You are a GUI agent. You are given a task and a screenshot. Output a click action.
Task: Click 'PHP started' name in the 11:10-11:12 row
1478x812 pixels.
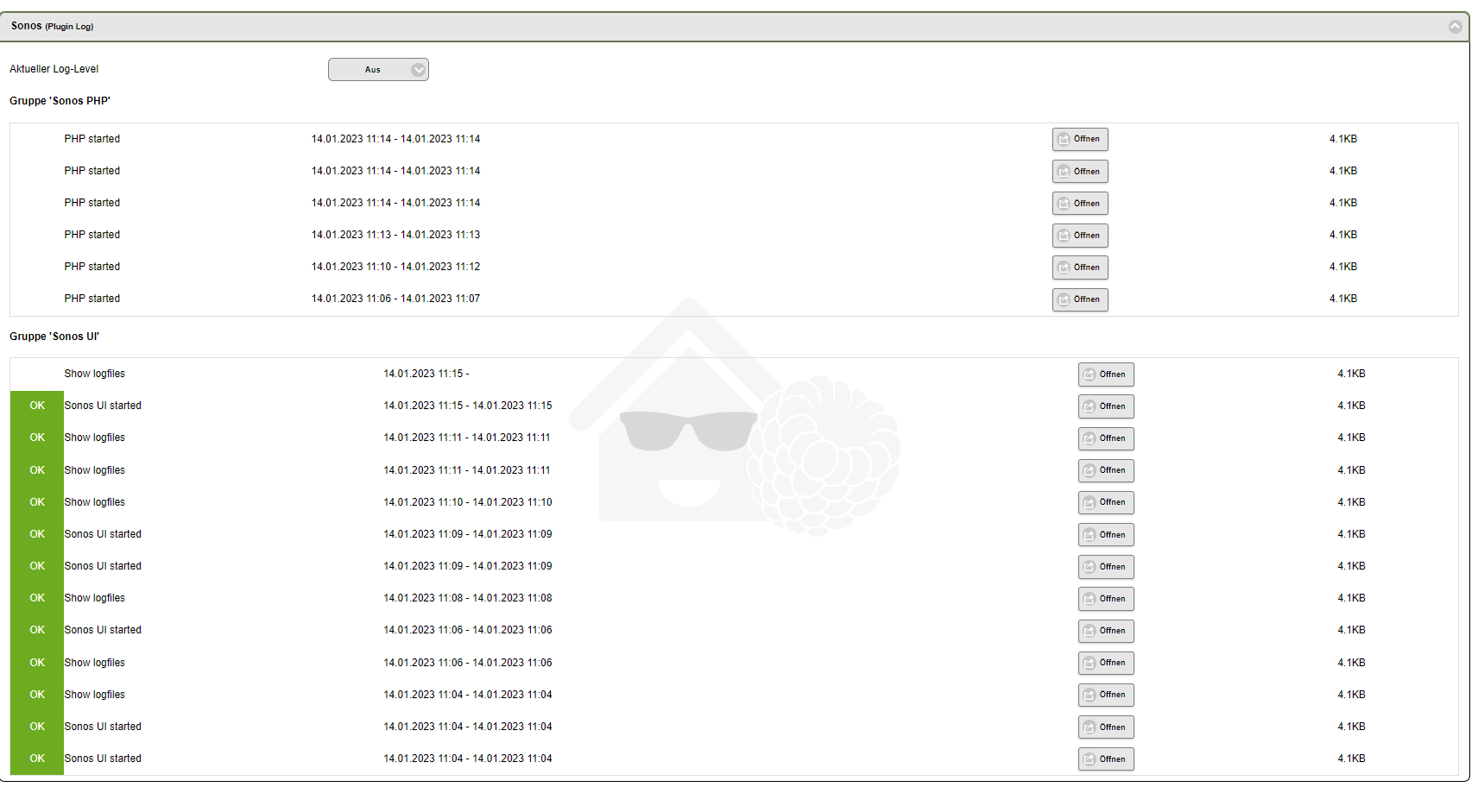click(x=92, y=267)
